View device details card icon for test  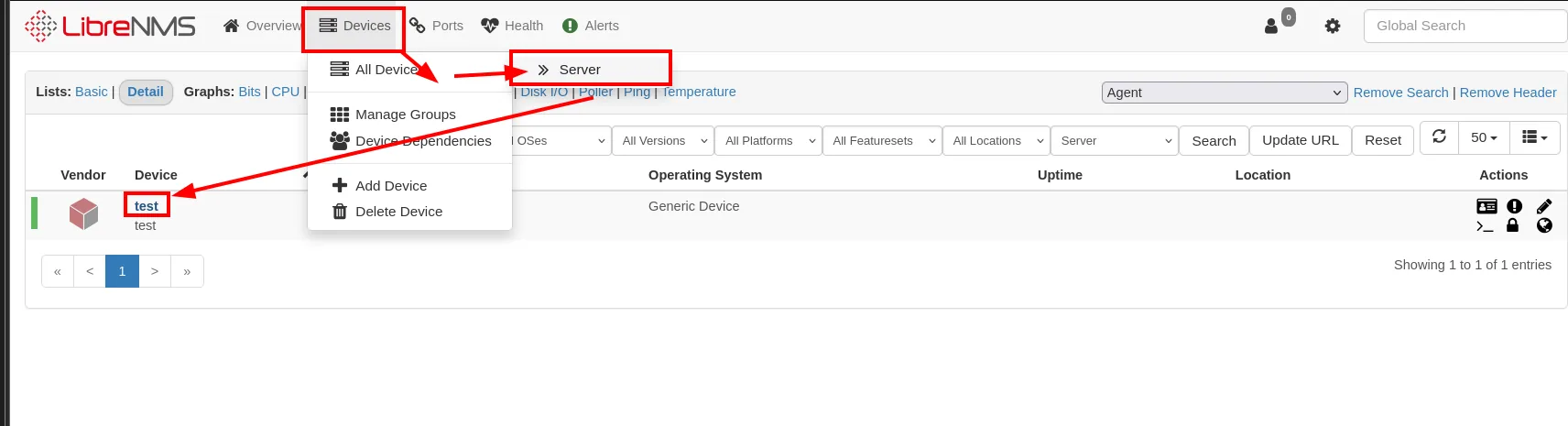point(1487,206)
